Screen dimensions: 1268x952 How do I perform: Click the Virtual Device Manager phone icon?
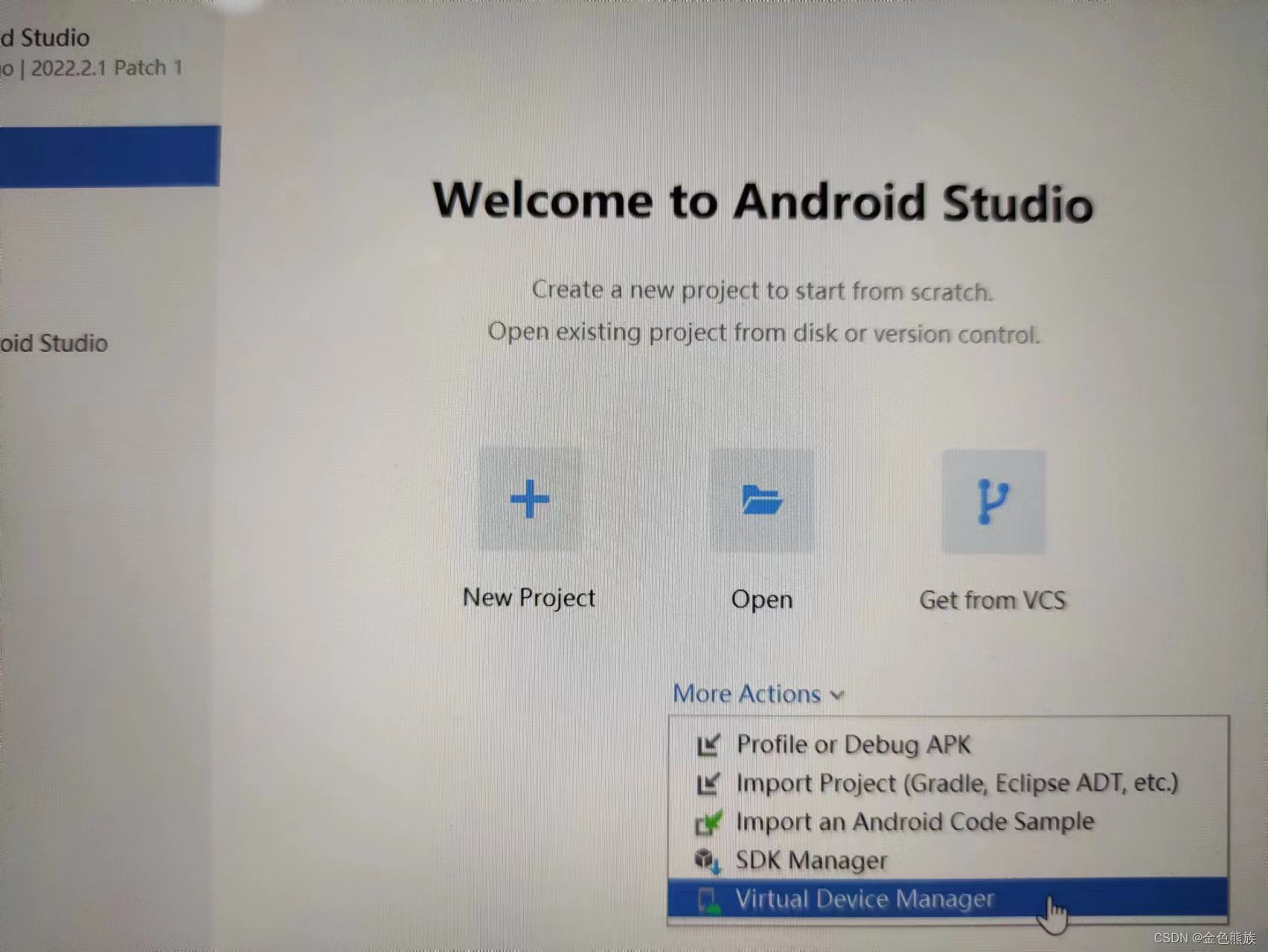[x=708, y=900]
